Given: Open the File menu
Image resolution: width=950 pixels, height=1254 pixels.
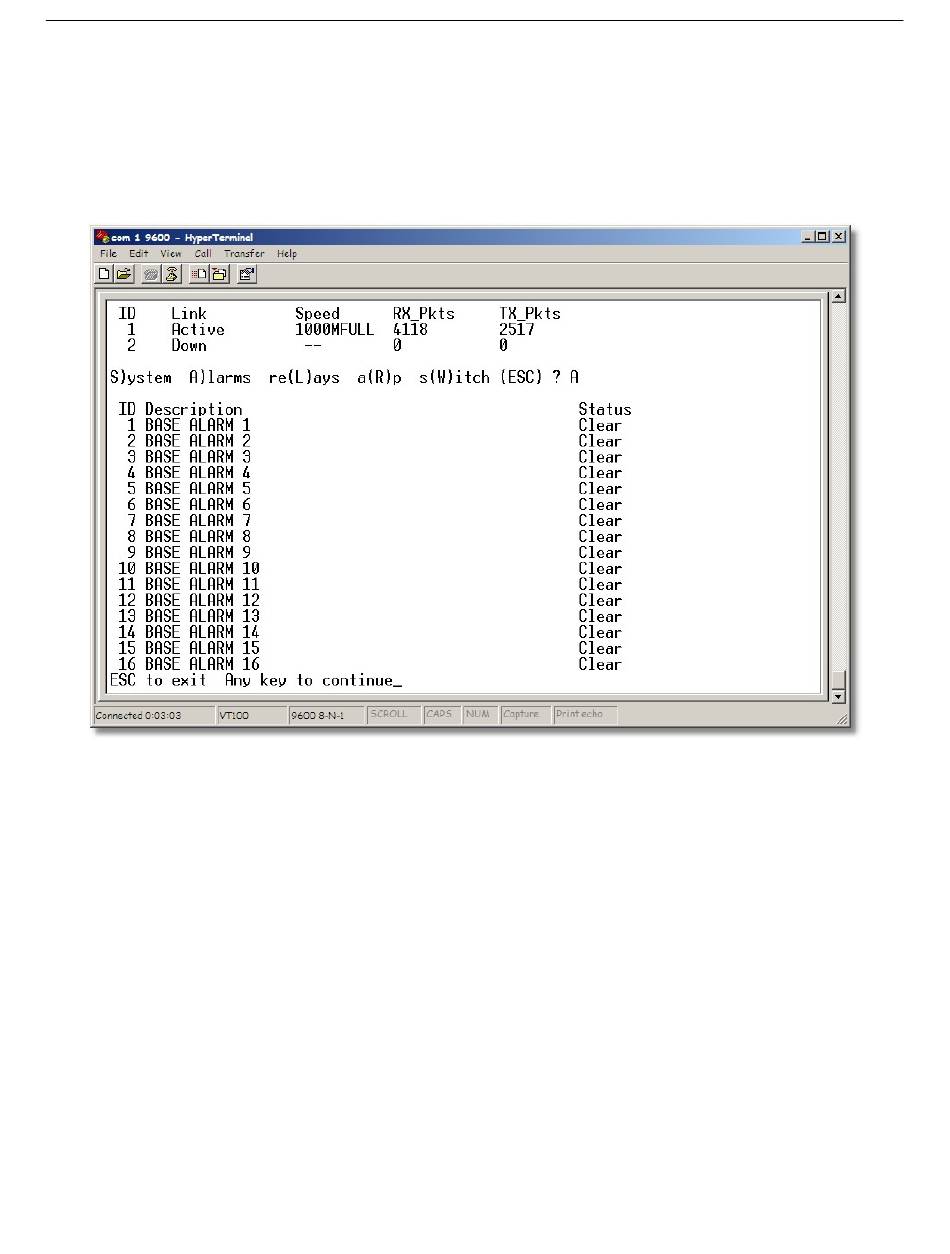Looking at the screenshot, I should 108,254.
